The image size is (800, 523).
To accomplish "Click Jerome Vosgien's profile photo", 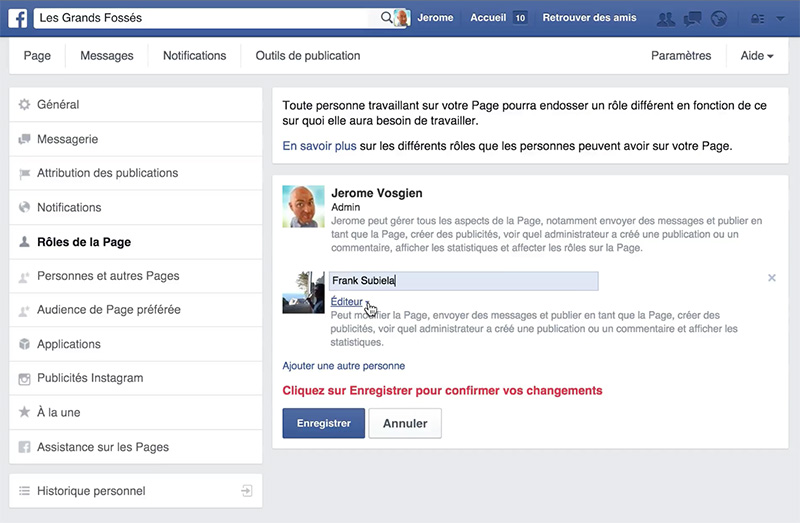I will coord(304,206).
